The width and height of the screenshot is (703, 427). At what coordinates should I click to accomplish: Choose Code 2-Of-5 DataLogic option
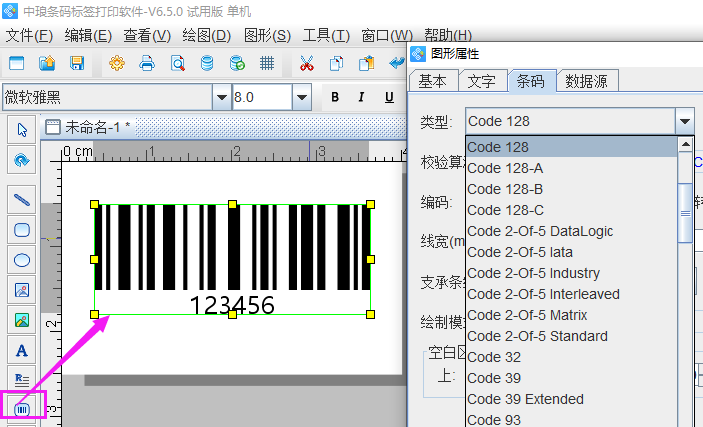click(571, 231)
